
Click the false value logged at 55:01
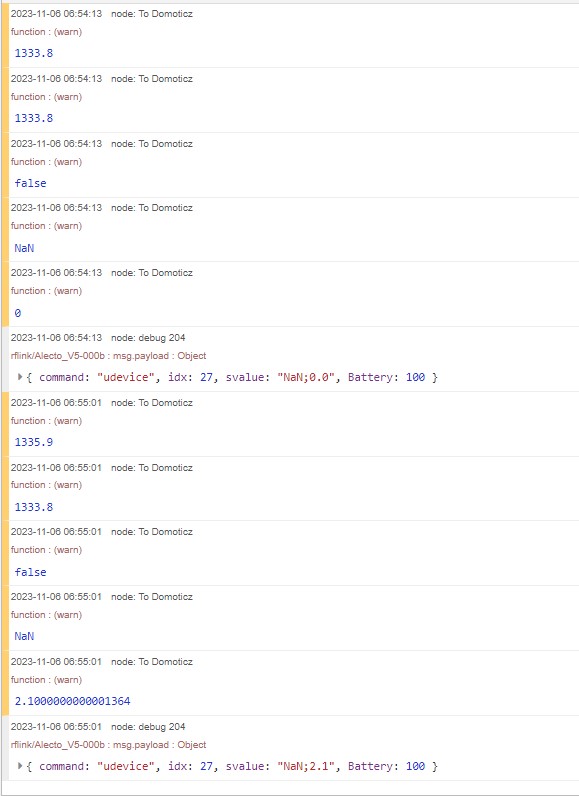pyautogui.click(x=30, y=572)
